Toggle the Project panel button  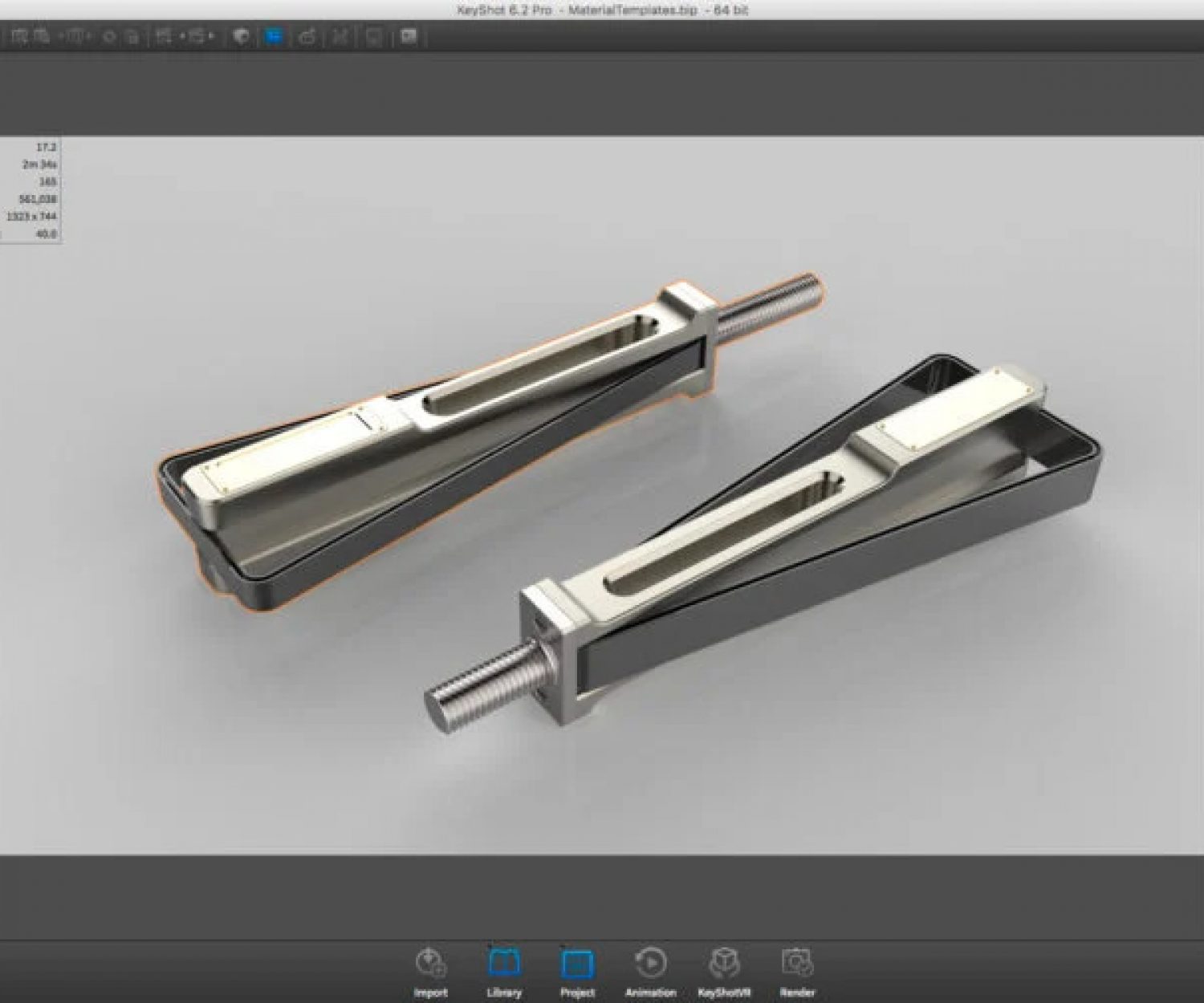coord(577,962)
